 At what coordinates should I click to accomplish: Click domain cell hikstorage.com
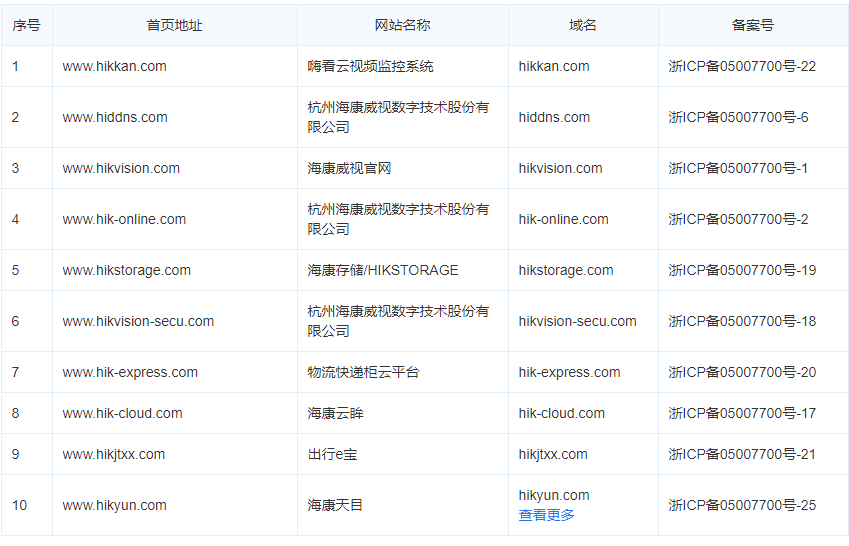pos(566,270)
